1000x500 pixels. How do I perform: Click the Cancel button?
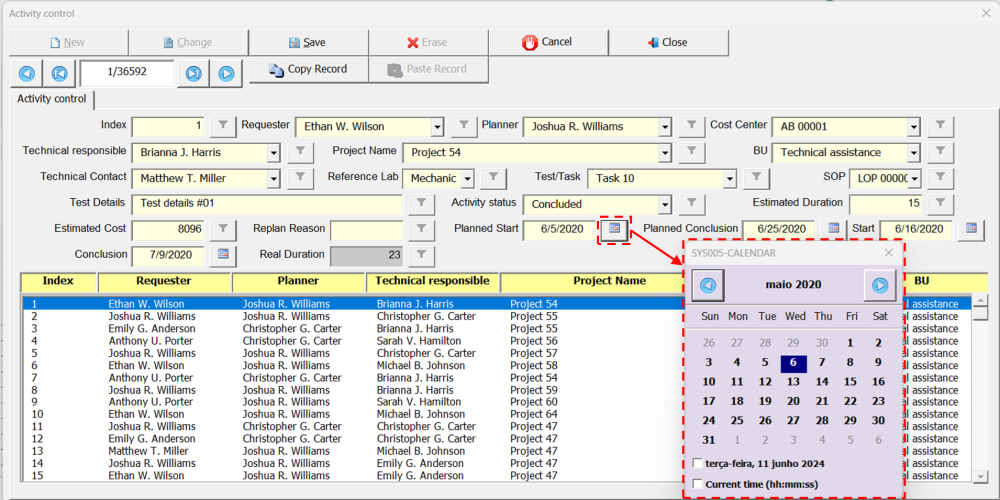pyautogui.click(x=548, y=43)
